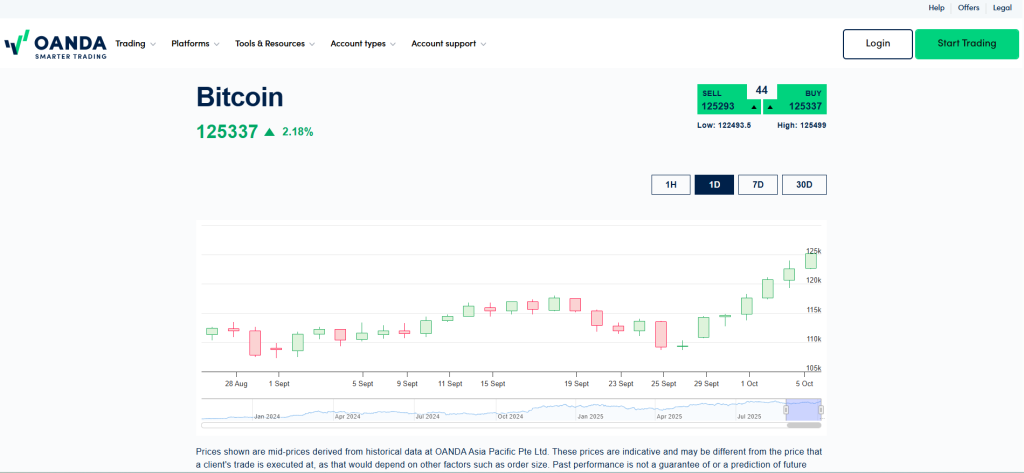Expand the Trading chevron arrow
The height and width of the screenshot is (473, 1024).
tap(153, 44)
